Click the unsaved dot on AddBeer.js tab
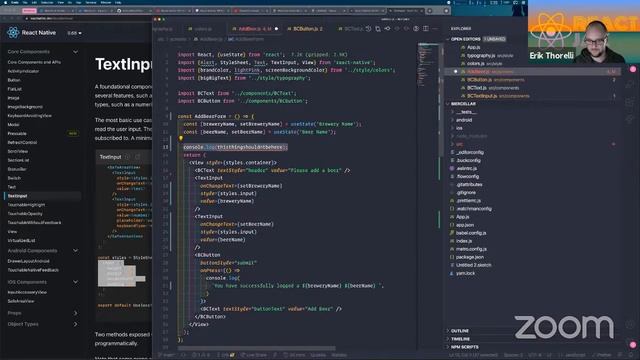 tap(276, 29)
